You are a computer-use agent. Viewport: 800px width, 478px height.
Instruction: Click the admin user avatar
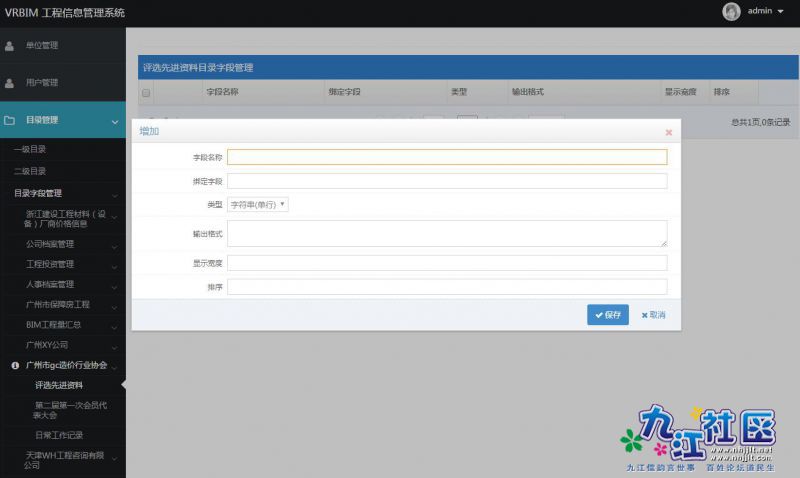click(731, 11)
